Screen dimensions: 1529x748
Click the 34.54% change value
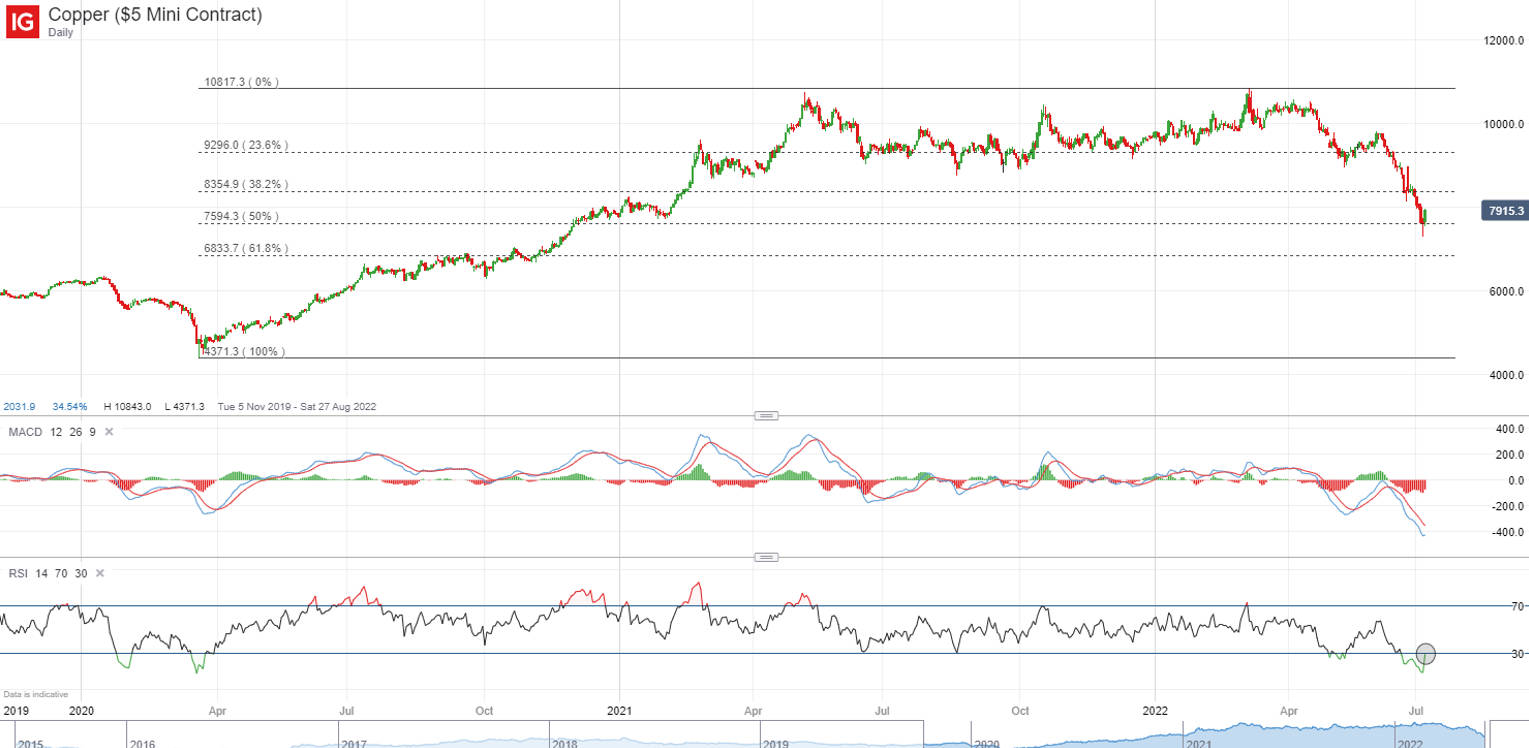69,407
